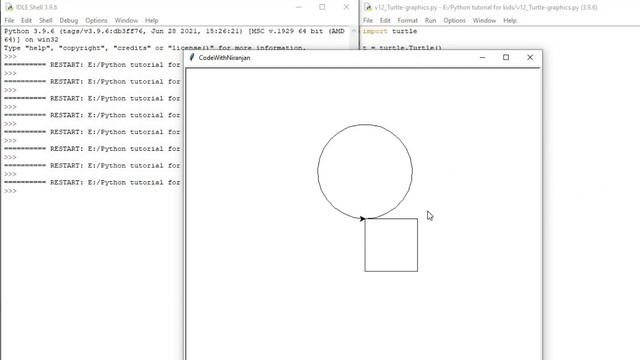Maximize the CodeWithNiranjan turtle window
Image resolution: width=640 pixels, height=360 pixels.
pyautogui.click(x=506, y=58)
